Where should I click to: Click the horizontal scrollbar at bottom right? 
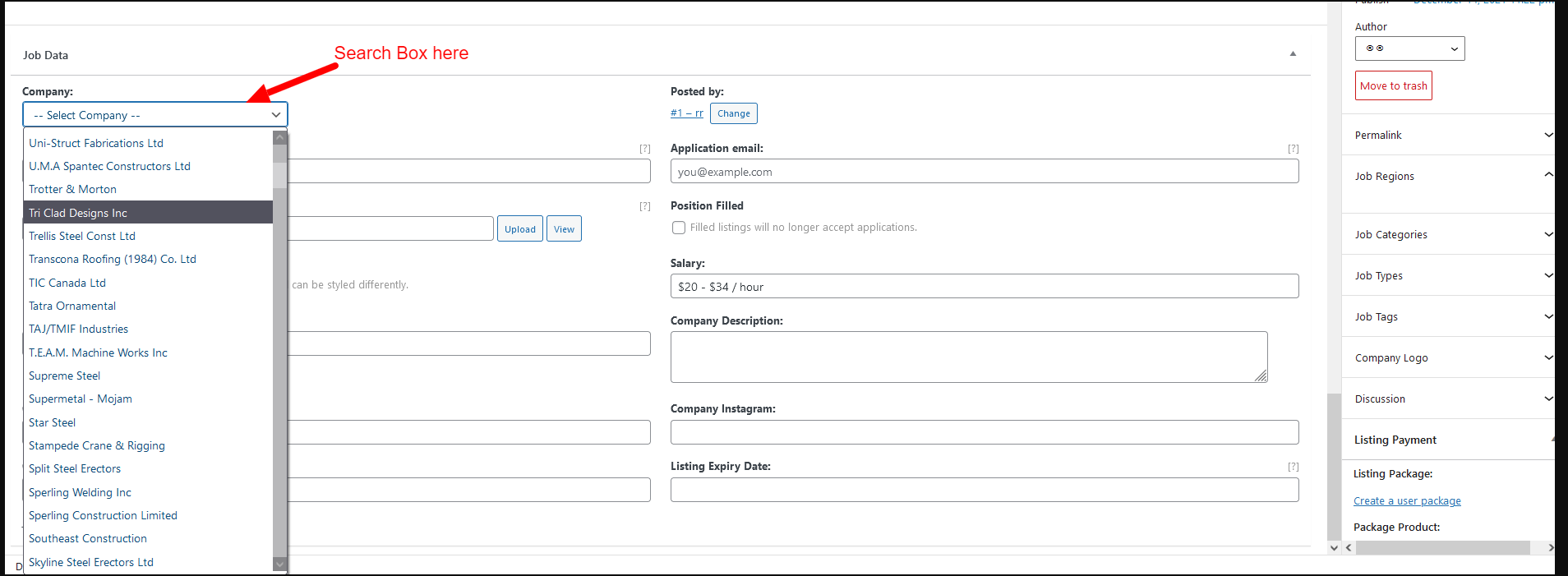coord(1442,547)
